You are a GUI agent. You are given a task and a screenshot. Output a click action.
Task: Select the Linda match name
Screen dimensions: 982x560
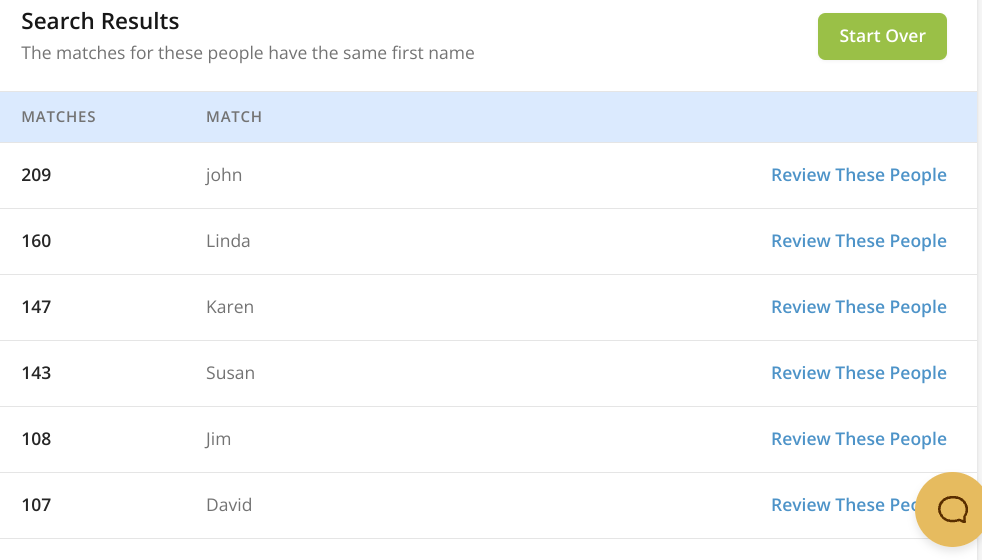228,241
